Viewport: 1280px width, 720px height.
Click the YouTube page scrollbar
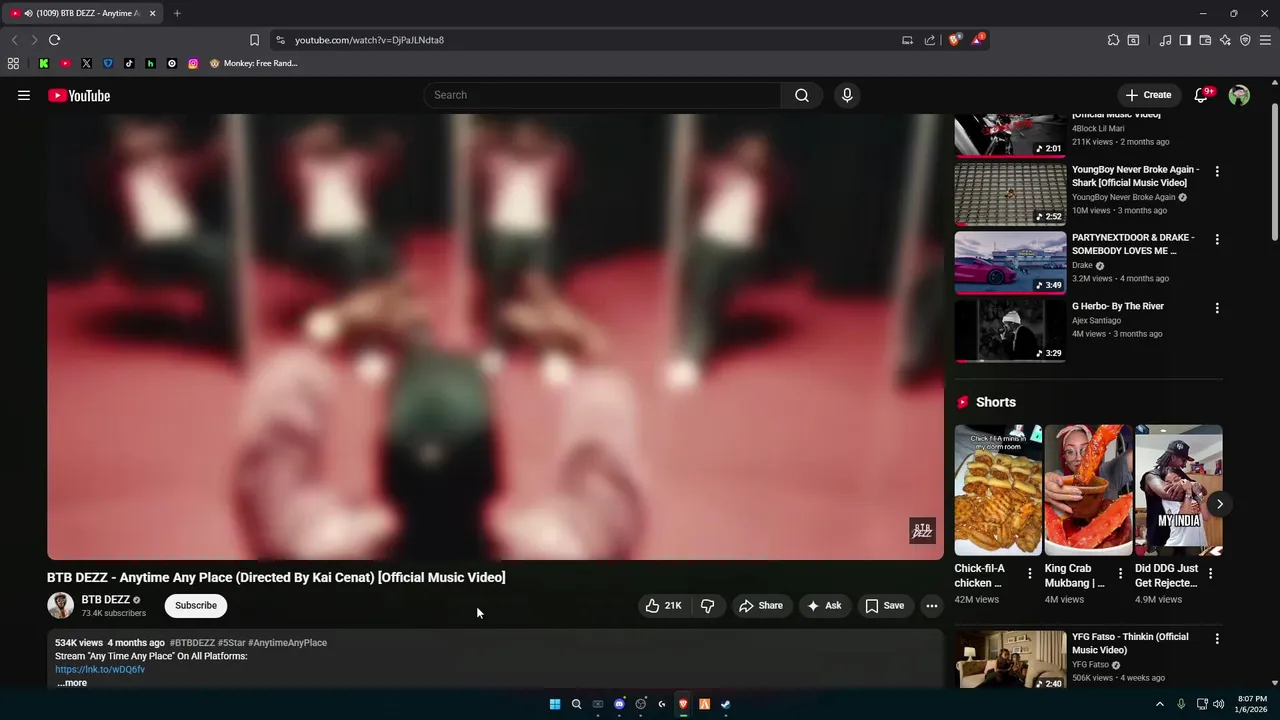pyautogui.click(x=1274, y=170)
